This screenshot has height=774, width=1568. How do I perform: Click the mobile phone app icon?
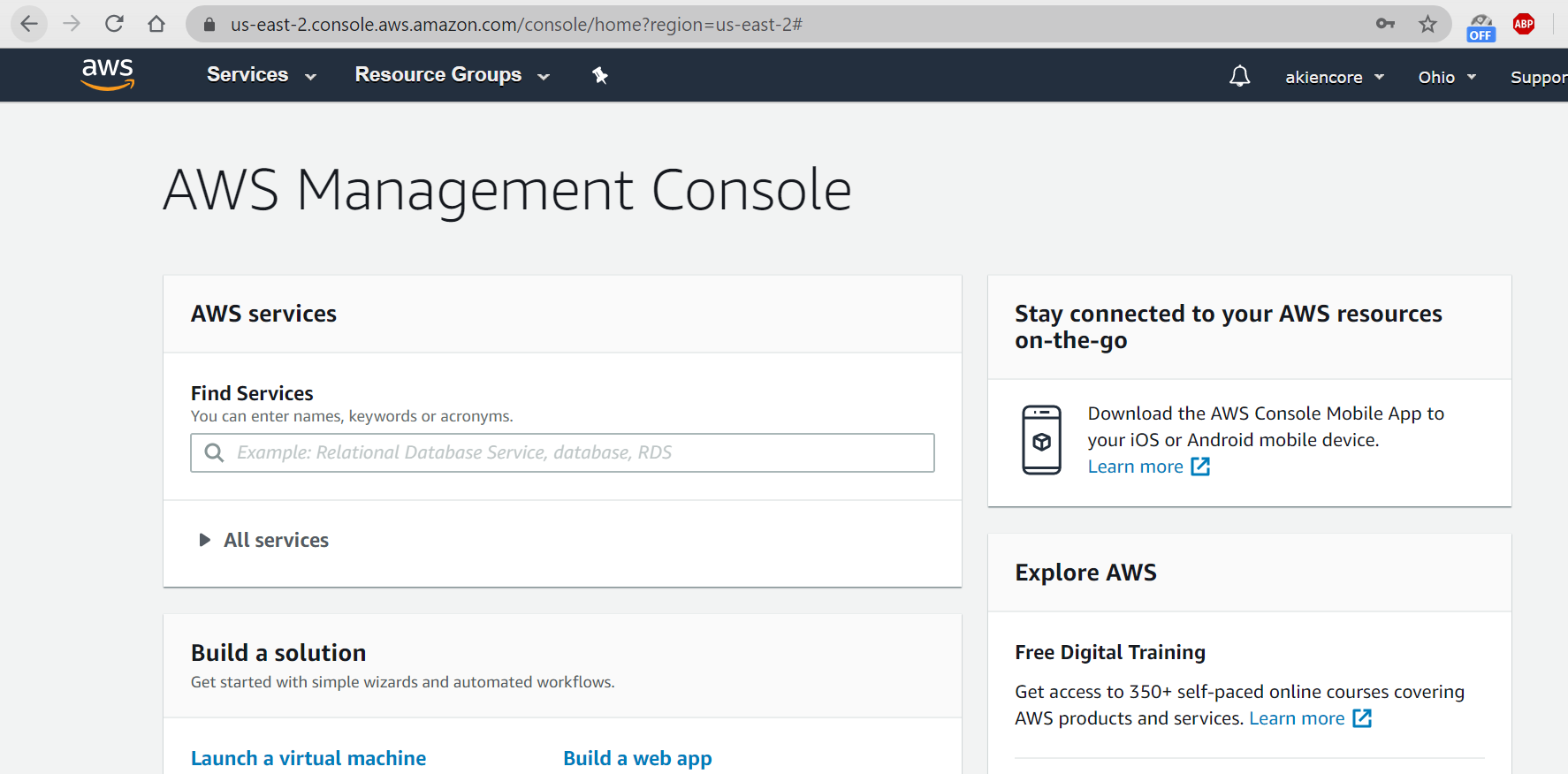(1041, 440)
